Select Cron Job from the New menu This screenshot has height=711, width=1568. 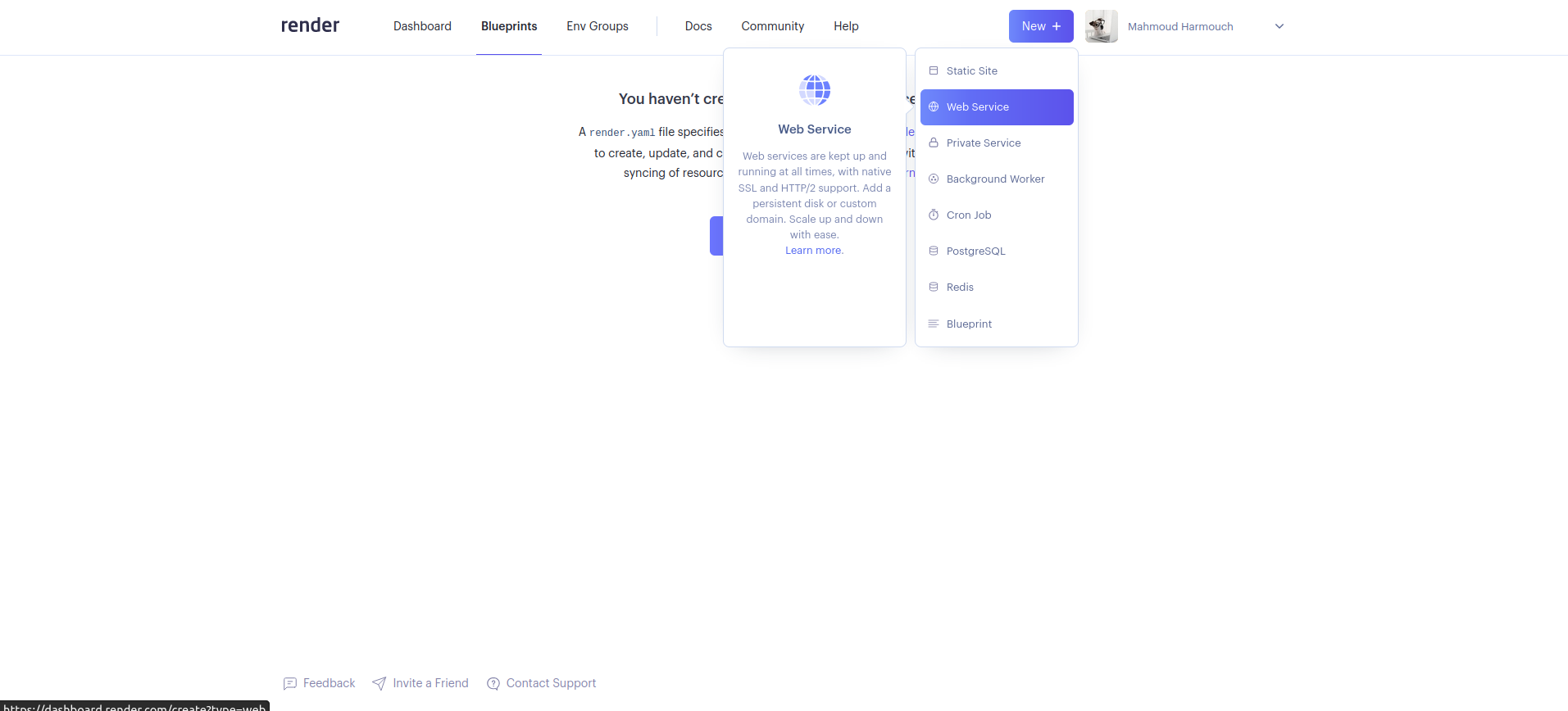[997, 215]
